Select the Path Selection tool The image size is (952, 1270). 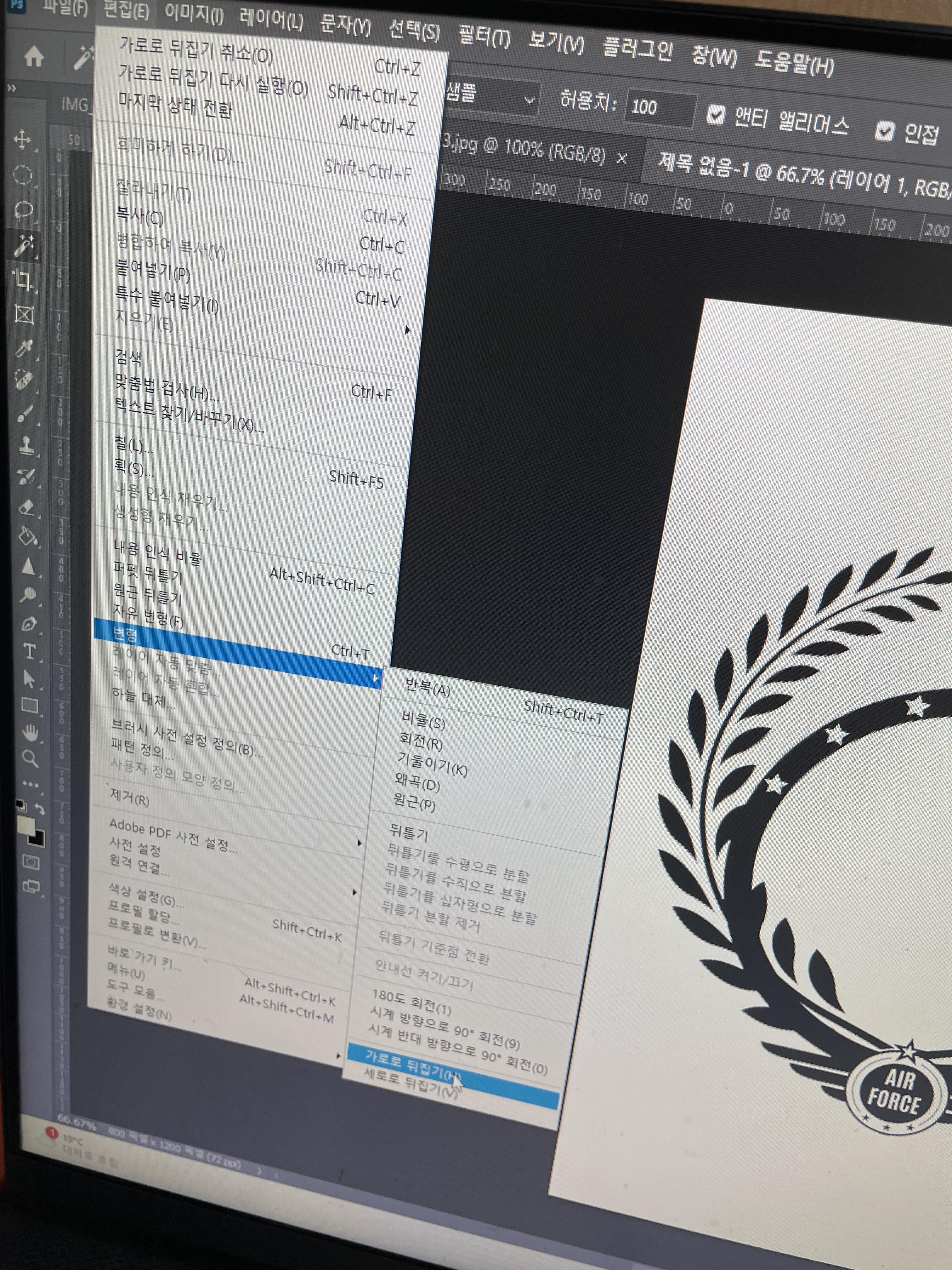[29, 679]
